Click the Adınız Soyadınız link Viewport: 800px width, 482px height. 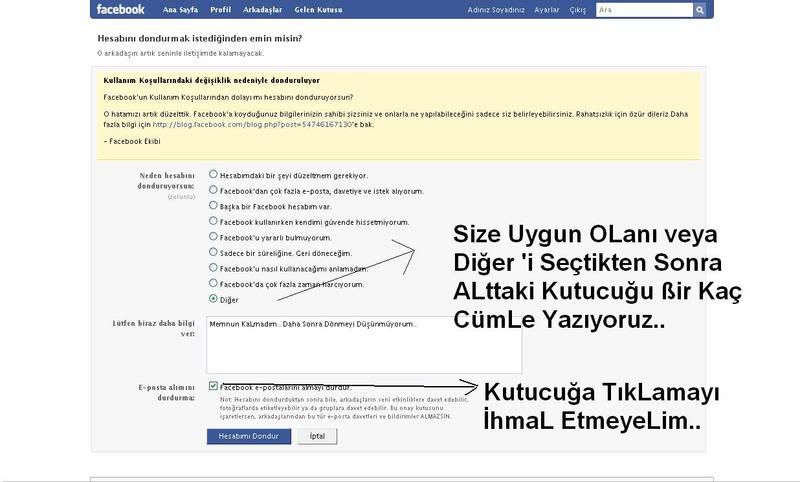(496, 10)
